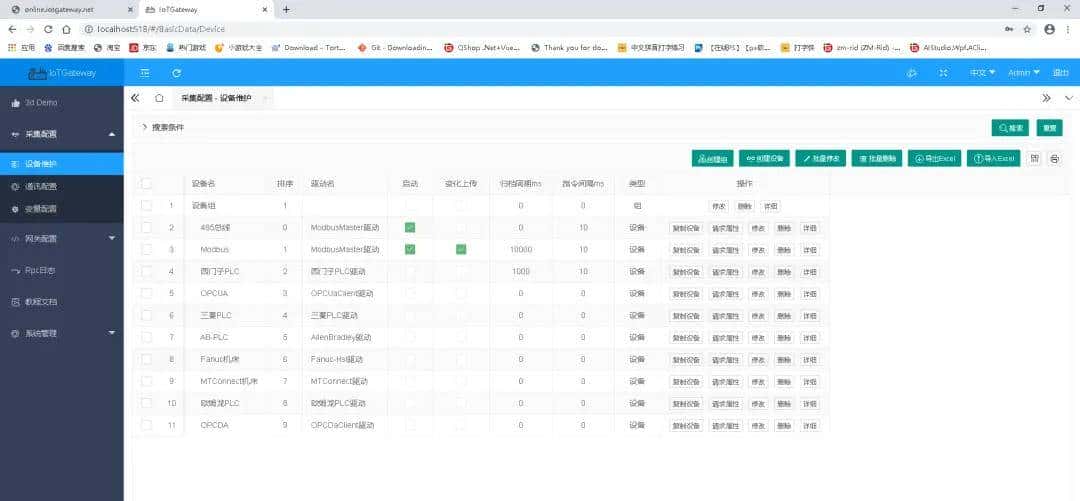
Task: Click the saved password key icon
Action: pos(1009,29)
